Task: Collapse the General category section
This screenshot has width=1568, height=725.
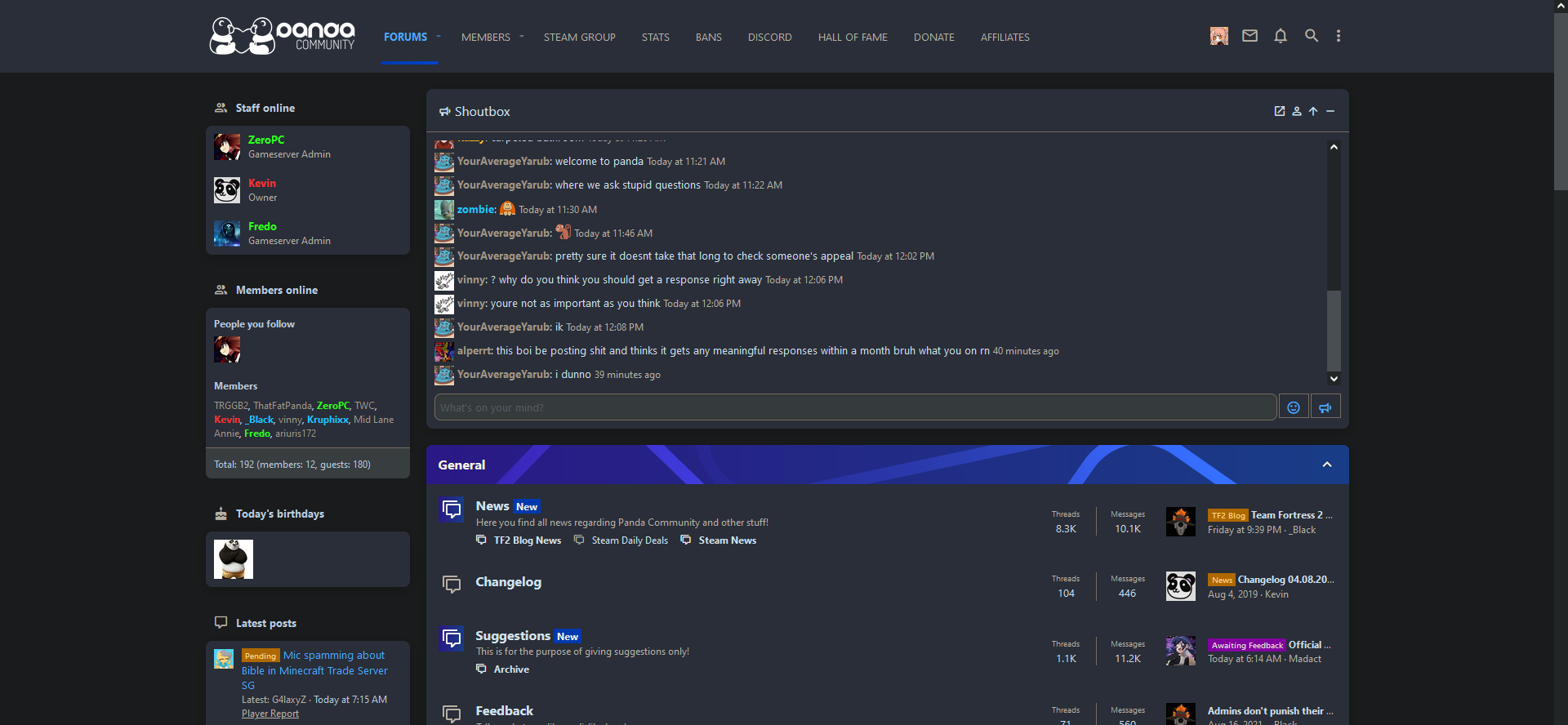Action: (x=1327, y=465)
